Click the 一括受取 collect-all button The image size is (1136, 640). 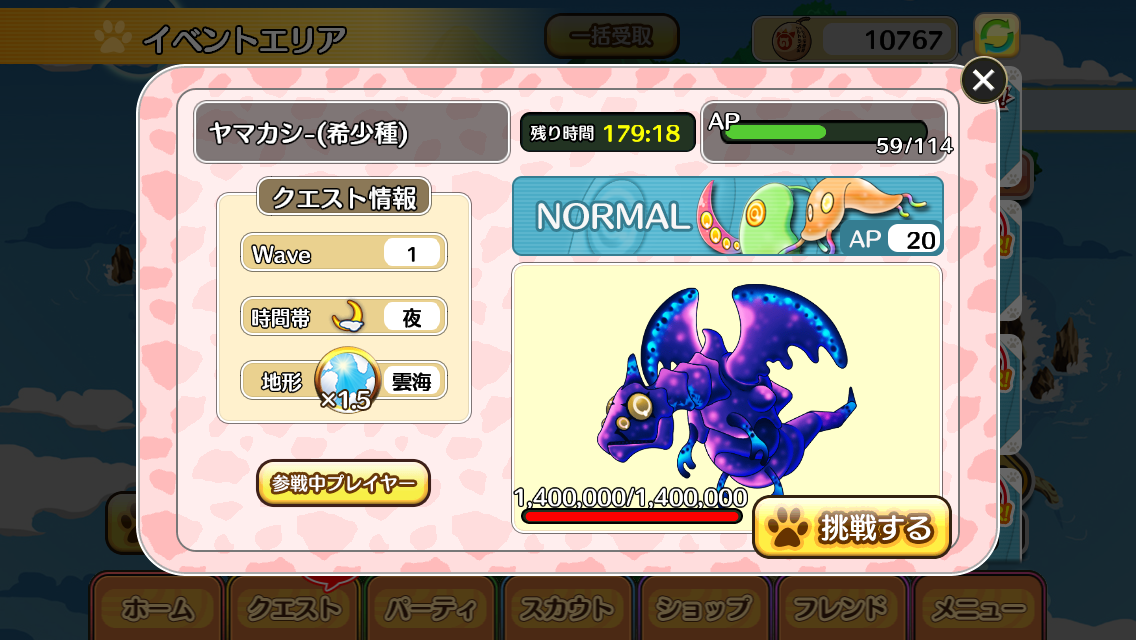pos(611,36)
